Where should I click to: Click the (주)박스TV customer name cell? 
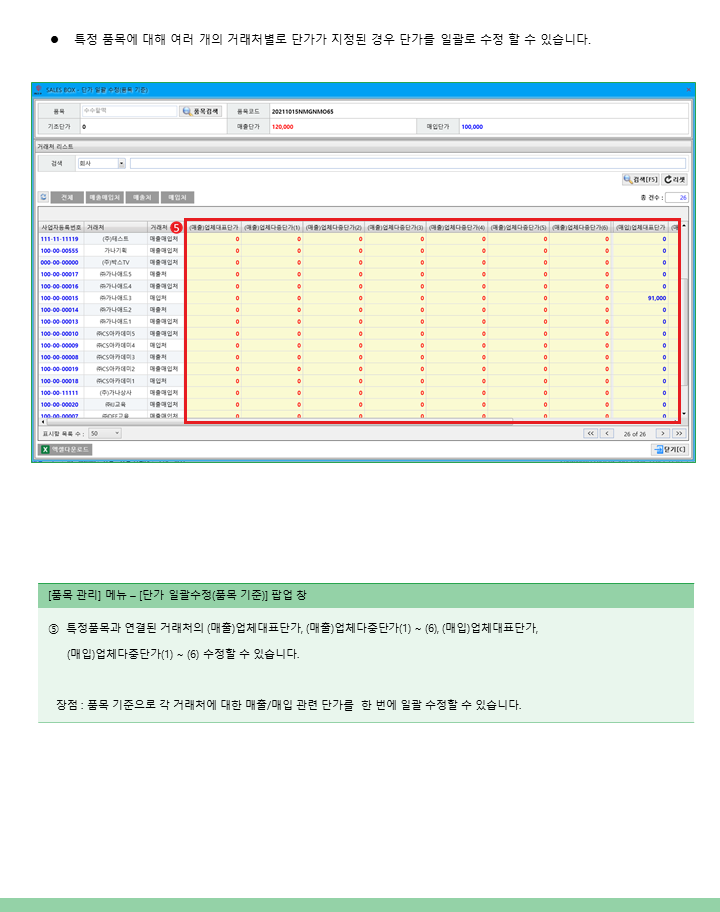115,262
